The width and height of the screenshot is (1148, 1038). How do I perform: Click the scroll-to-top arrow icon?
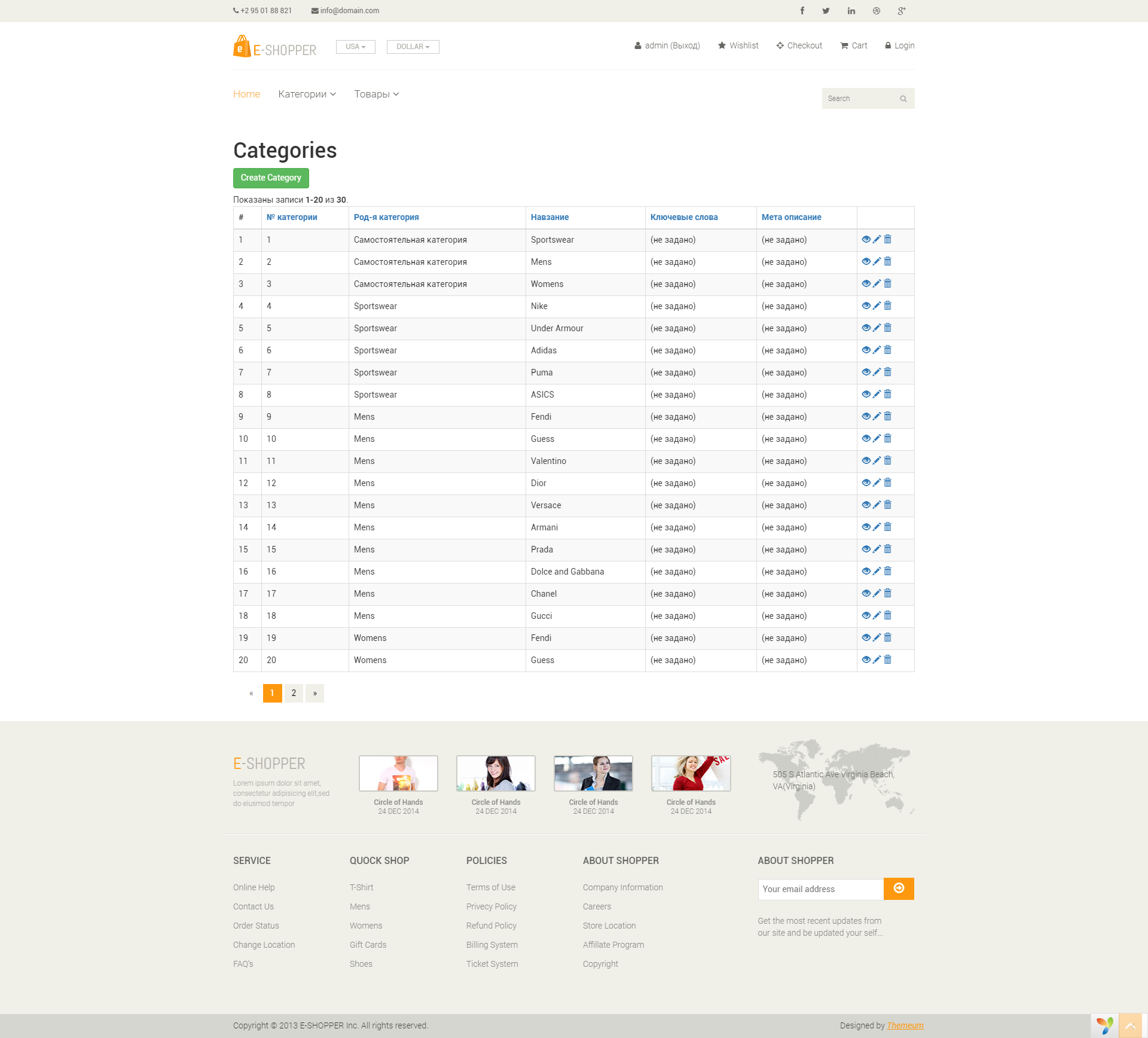1130,1025
